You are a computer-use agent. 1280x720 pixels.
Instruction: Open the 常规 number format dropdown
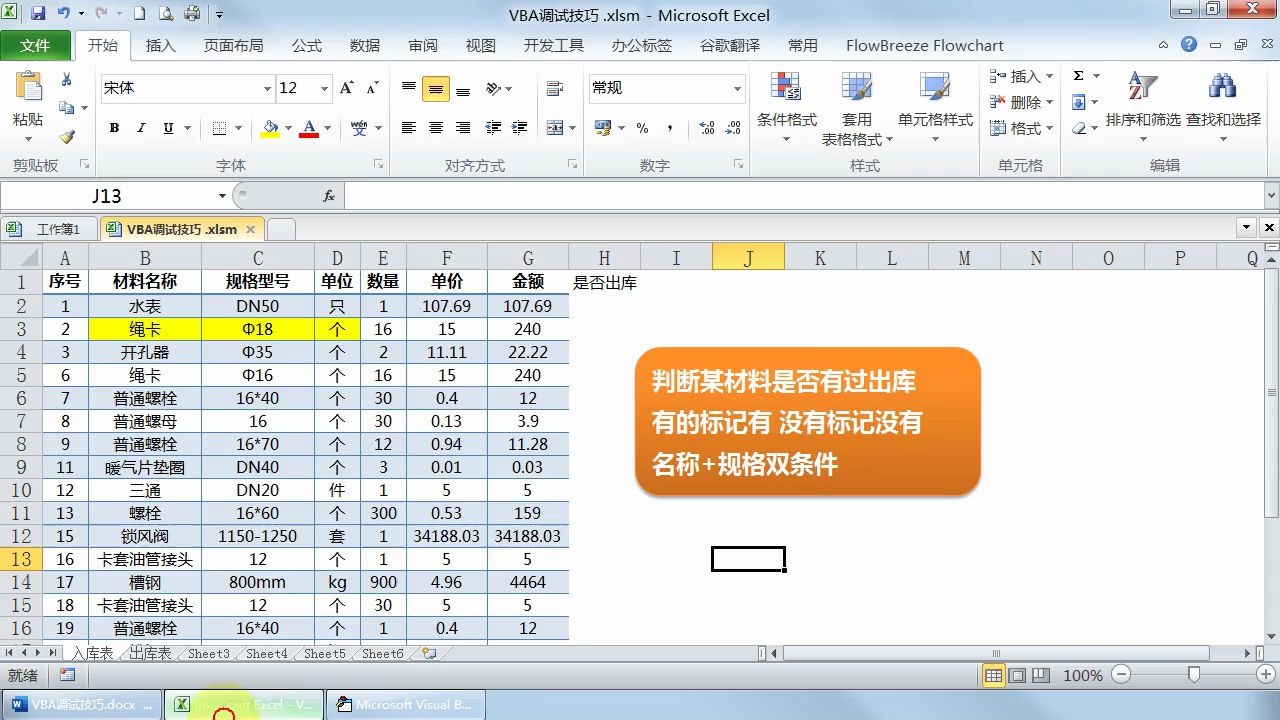[x=737, y=88]
